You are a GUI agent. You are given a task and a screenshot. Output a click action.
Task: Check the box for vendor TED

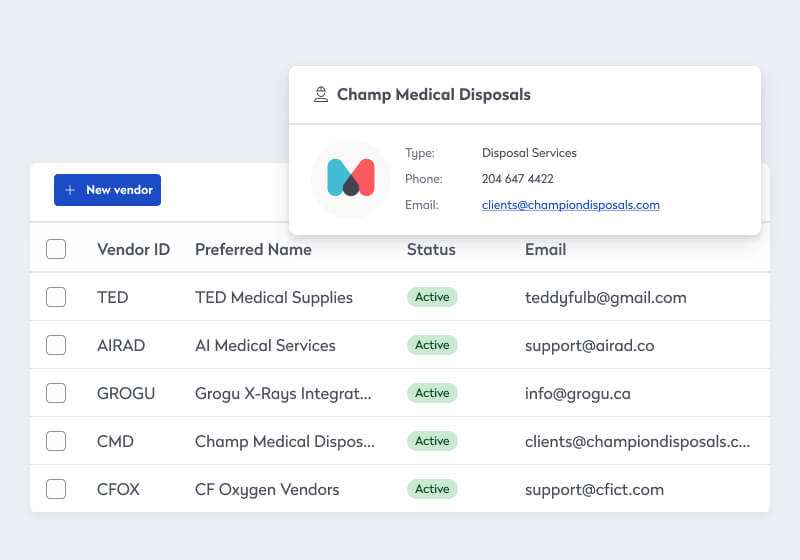(x=56, y=297)
